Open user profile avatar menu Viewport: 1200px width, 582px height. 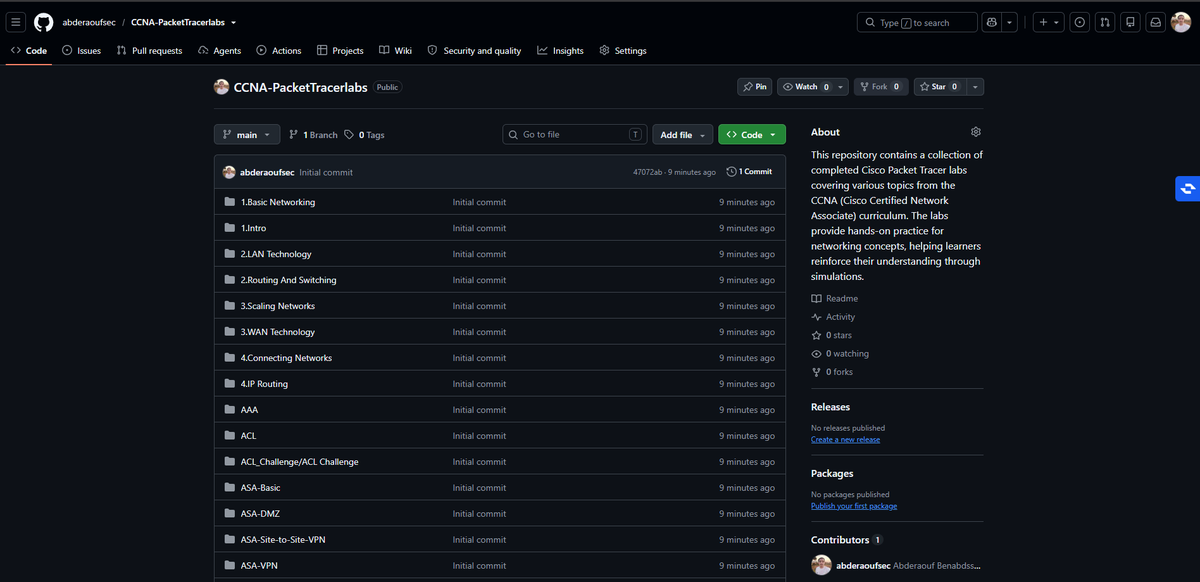tap(1181, 22)
